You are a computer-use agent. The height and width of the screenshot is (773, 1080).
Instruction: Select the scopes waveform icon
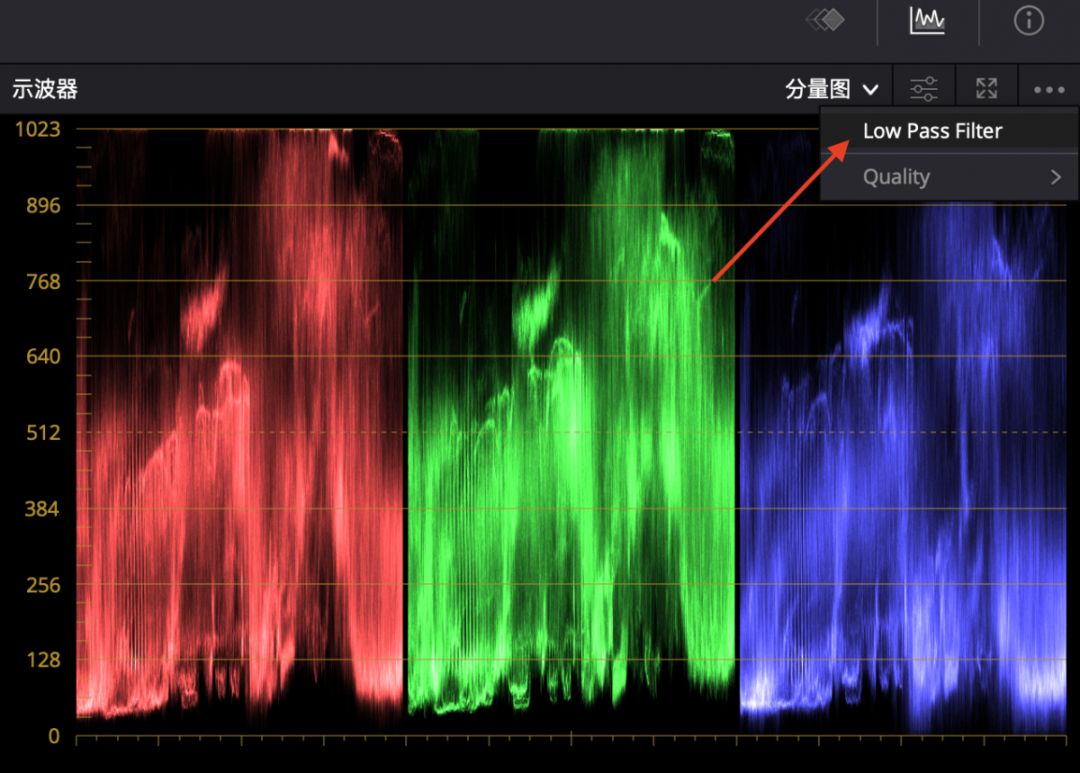click(x=927, y=20)
